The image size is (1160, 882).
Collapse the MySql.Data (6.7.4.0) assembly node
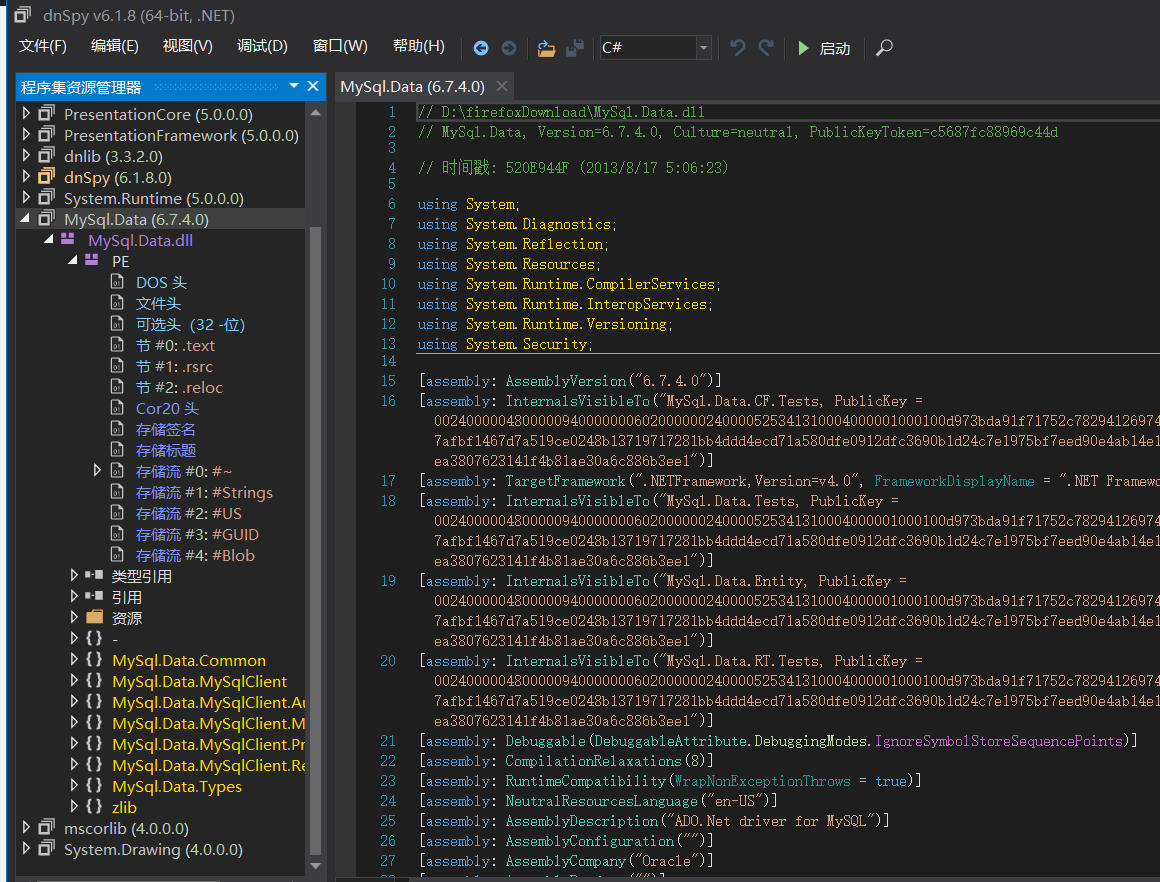27,219
